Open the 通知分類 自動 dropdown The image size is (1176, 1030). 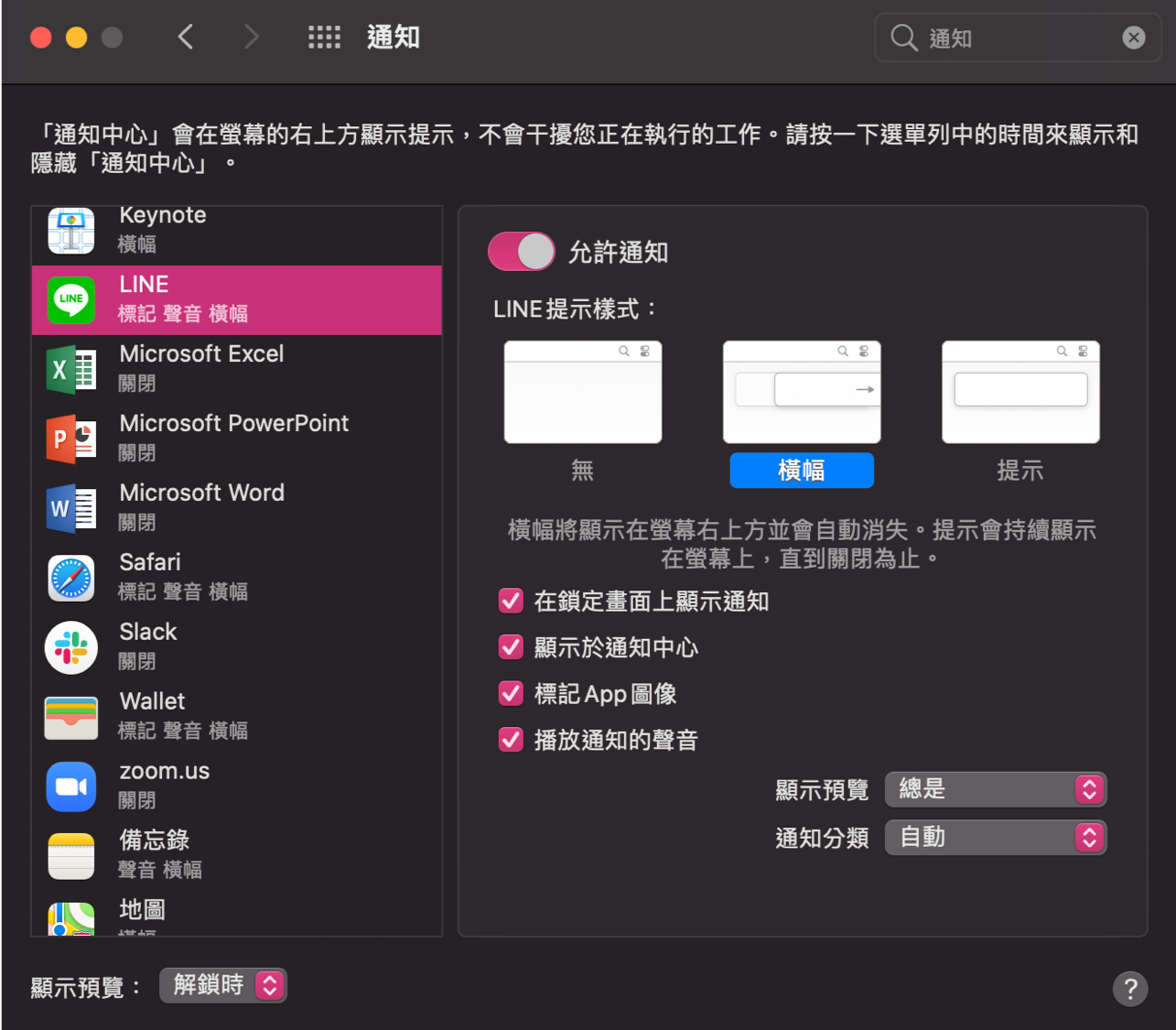click(996, 837)
